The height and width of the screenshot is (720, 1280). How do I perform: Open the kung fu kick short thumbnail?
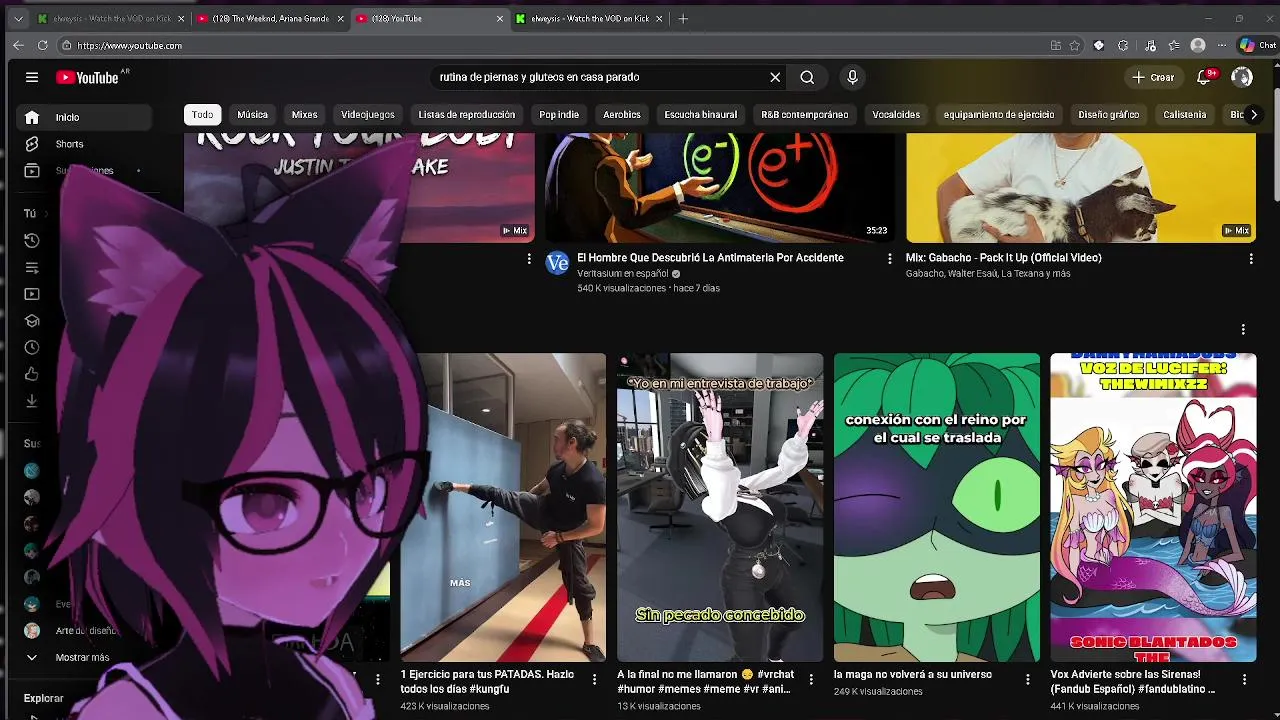pyautogui.click(x=503, y=507)
